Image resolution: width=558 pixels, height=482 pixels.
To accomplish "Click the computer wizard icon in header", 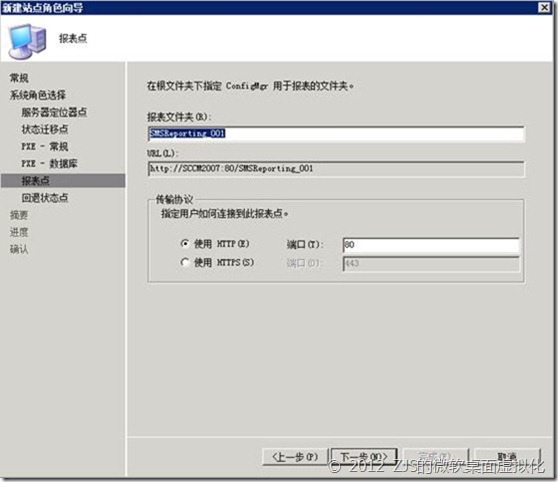I will [x=28, y=41].
